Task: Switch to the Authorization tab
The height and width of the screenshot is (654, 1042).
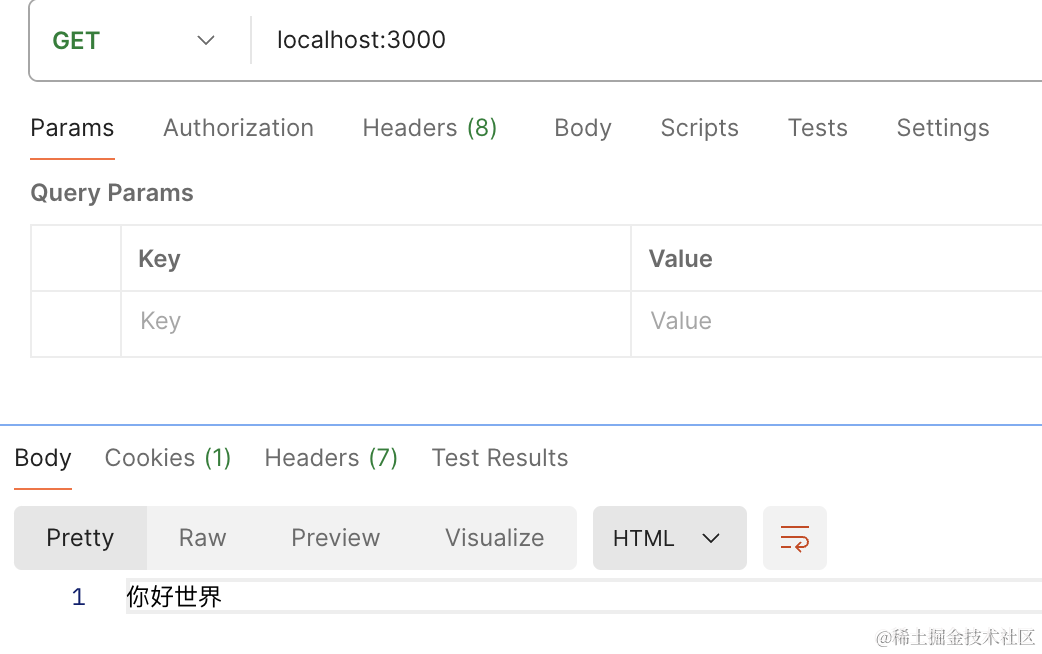Action: (x=238, y=128)
